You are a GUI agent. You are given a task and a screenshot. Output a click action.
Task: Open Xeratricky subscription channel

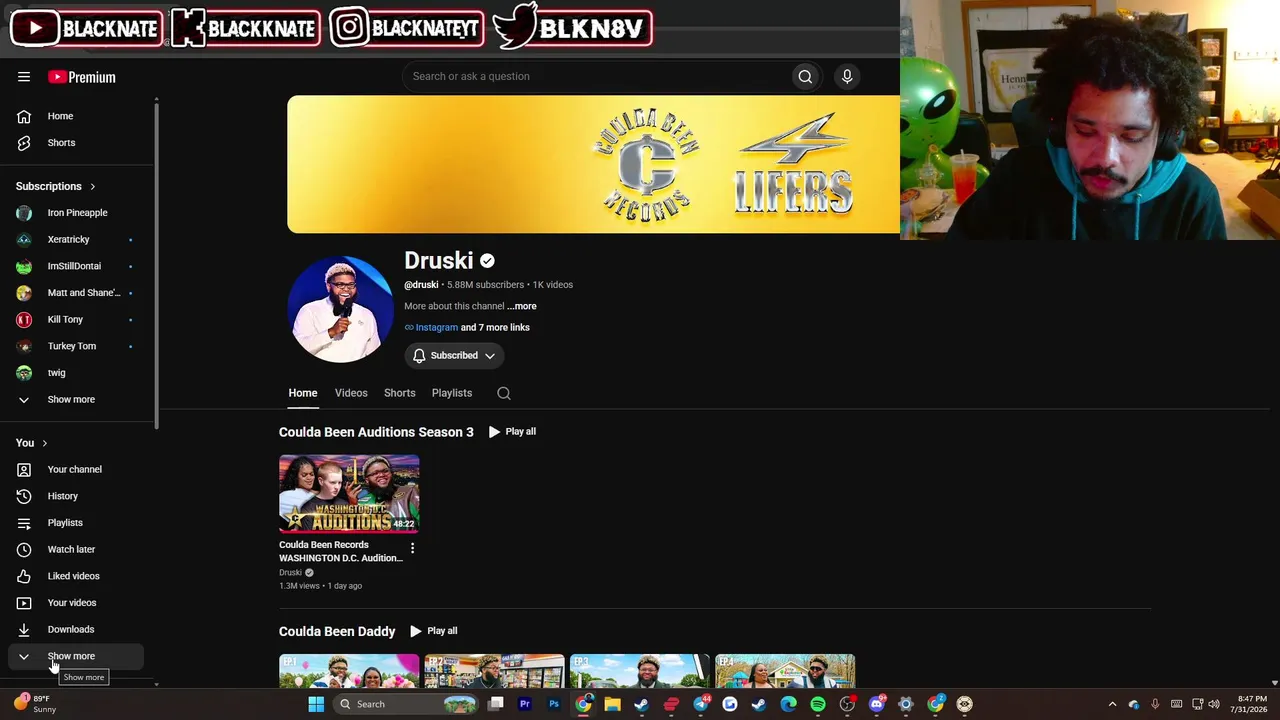click(x=78, y=240)
